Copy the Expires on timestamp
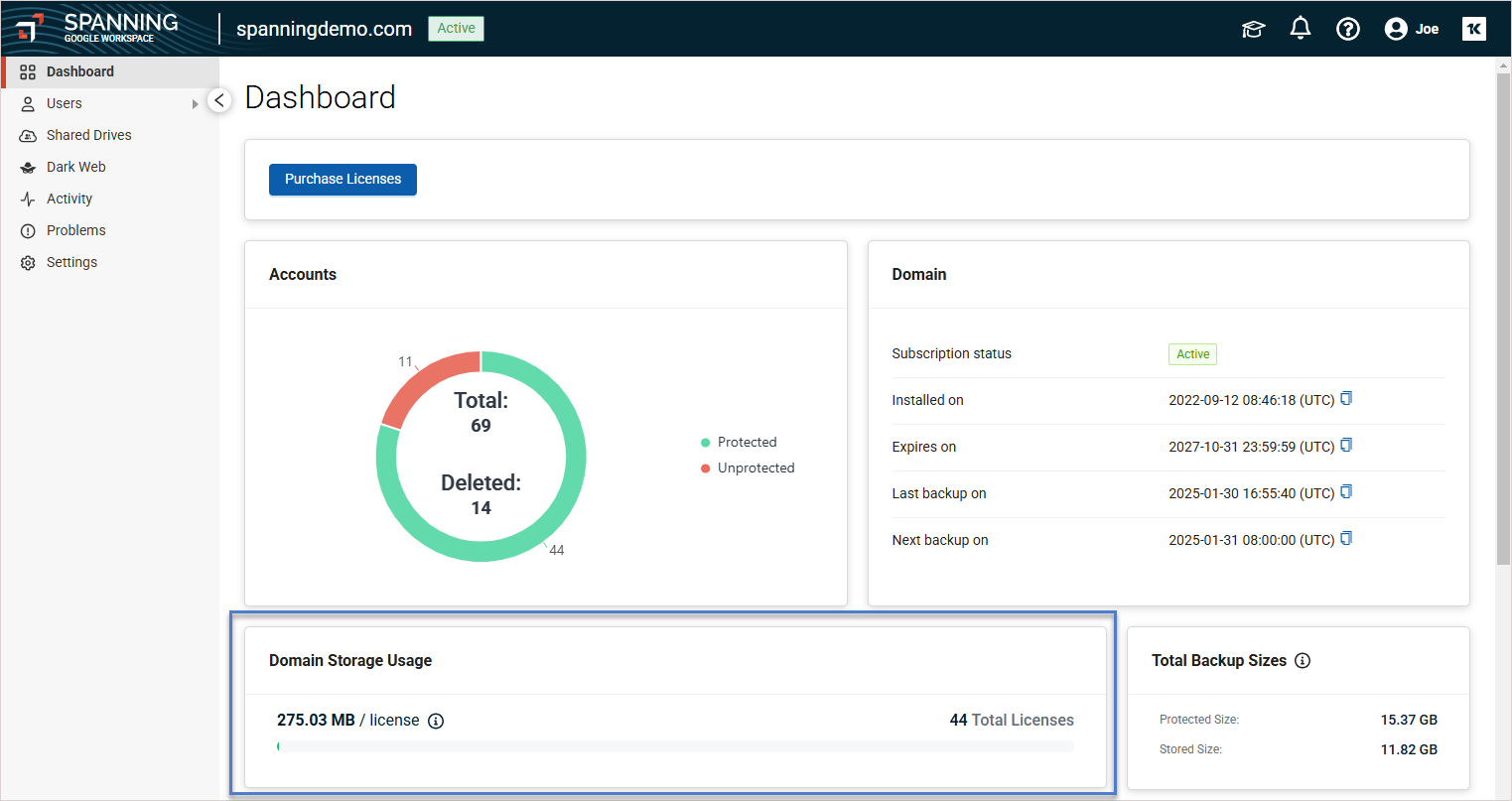 click(1346, 446)
